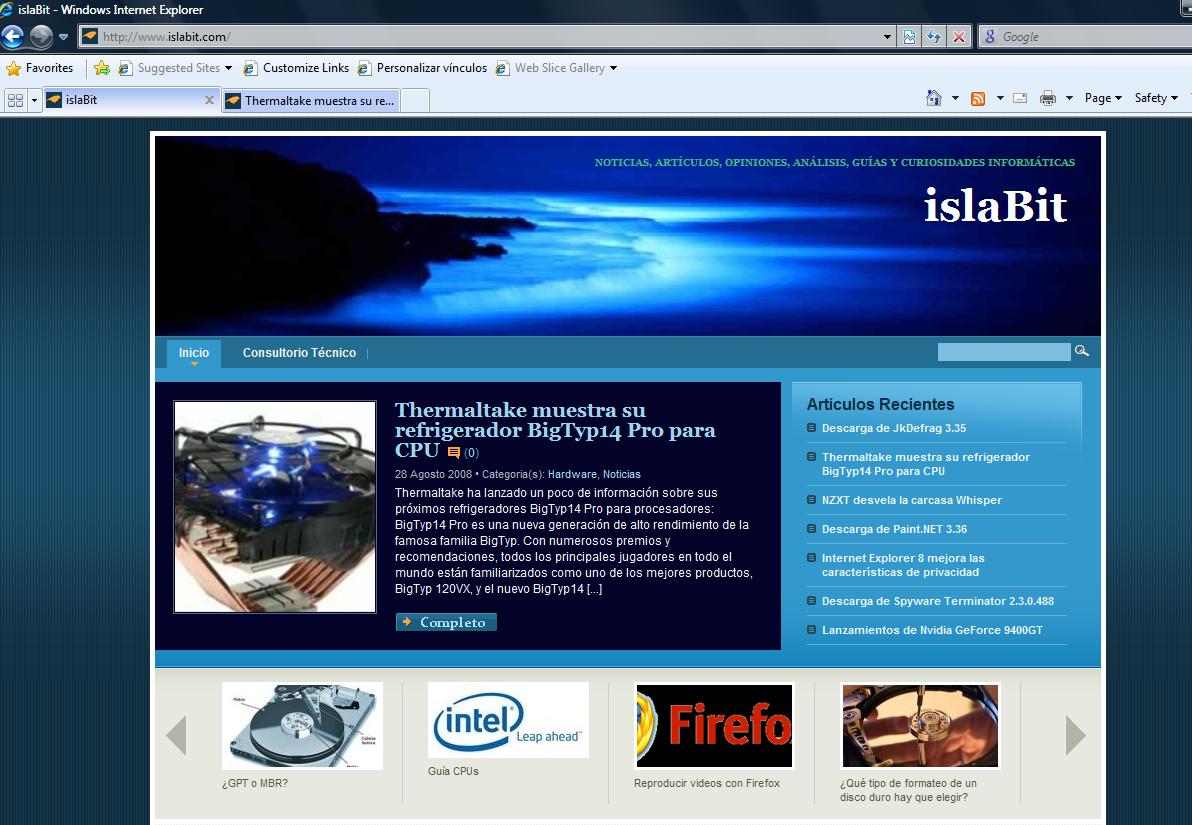Open the Thermaltake BigTyp14 Pro article headline
Image resolution: width=1192 pixels, height=825 pixels.
pos(555,430)
